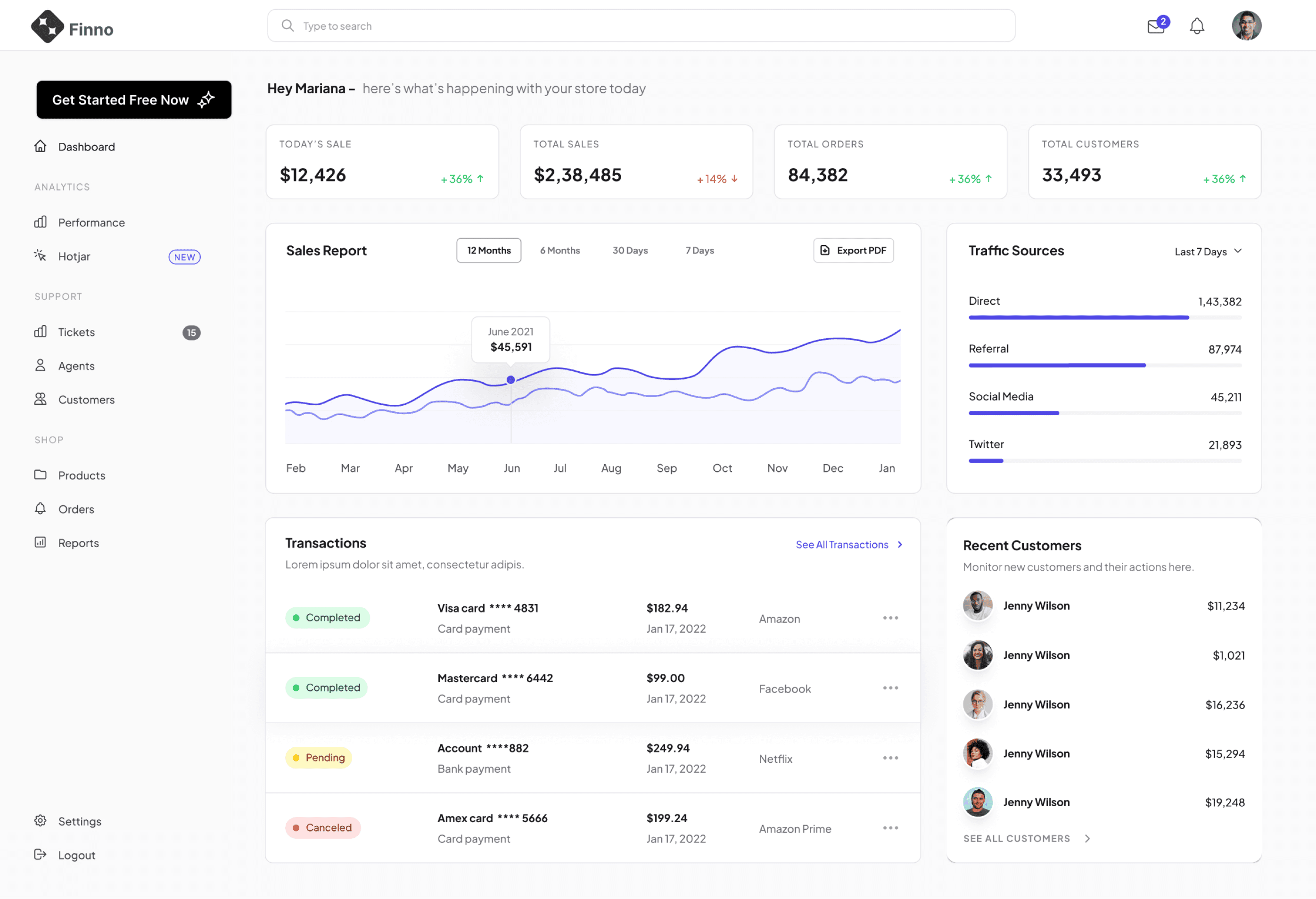Image resolution: width=1316 pixels, height=899 pixels.
Task: Focus the Type to search field
Action: click(x=641, y=25)
